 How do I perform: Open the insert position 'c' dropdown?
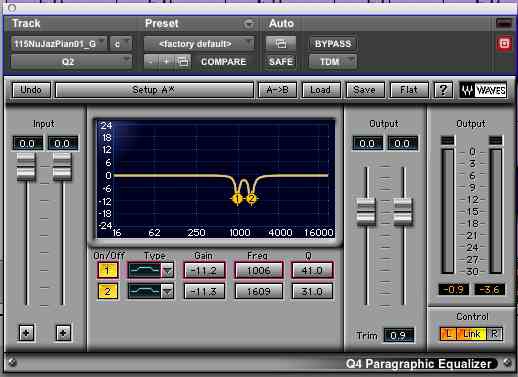click(121, 44)
